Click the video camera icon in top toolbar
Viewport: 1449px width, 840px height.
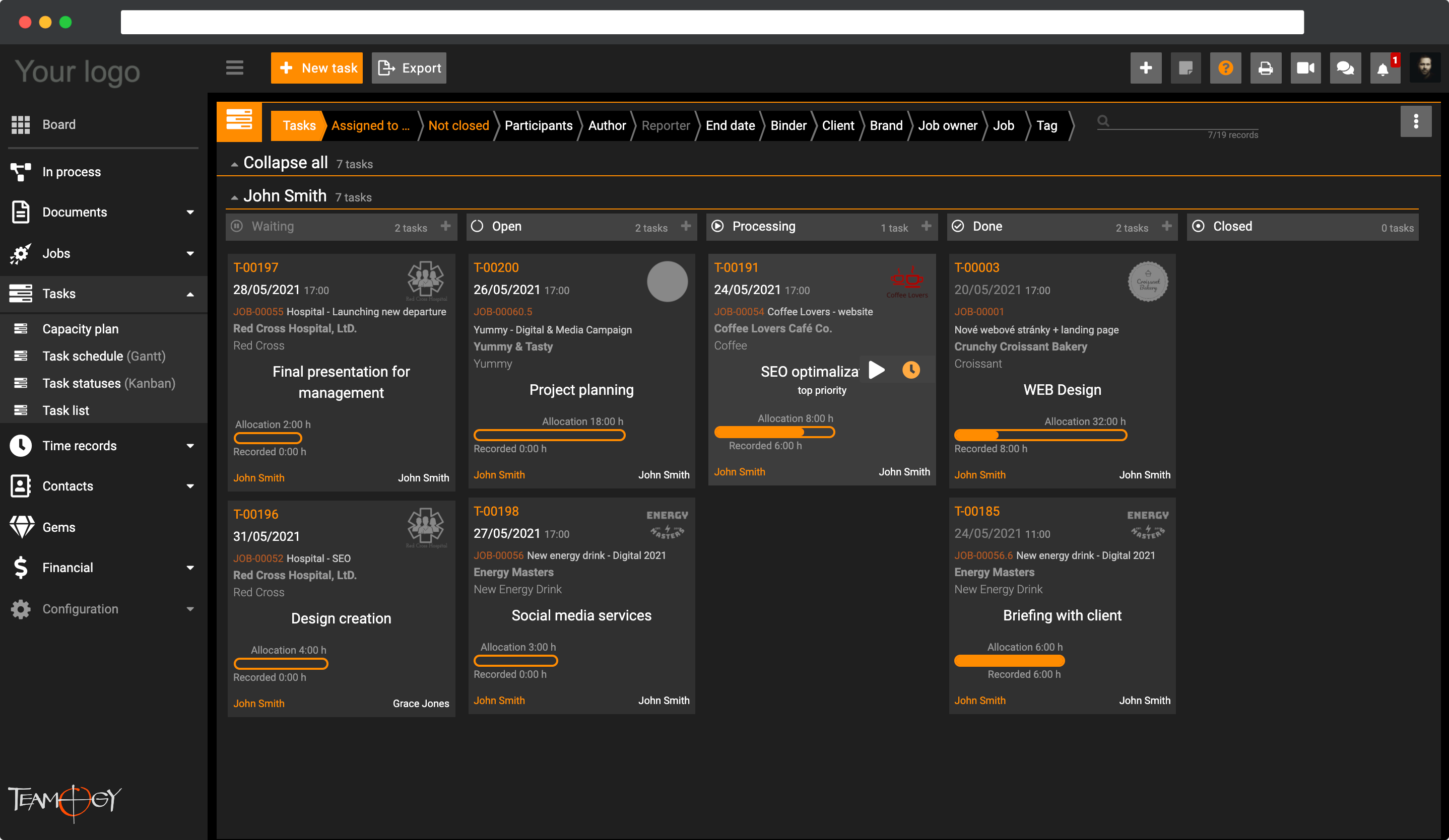[1305, 68]
